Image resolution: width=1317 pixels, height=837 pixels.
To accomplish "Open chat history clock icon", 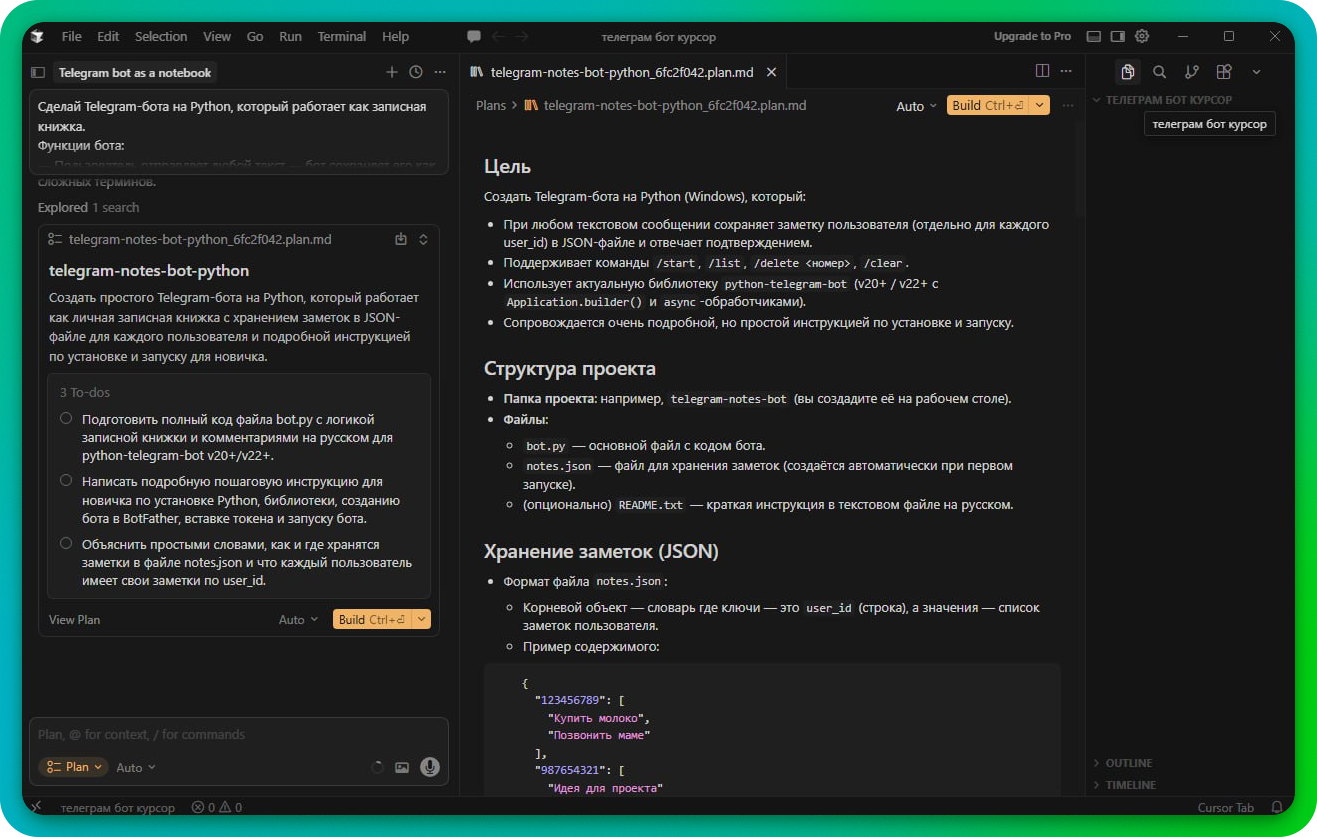I will pos(416,72).
